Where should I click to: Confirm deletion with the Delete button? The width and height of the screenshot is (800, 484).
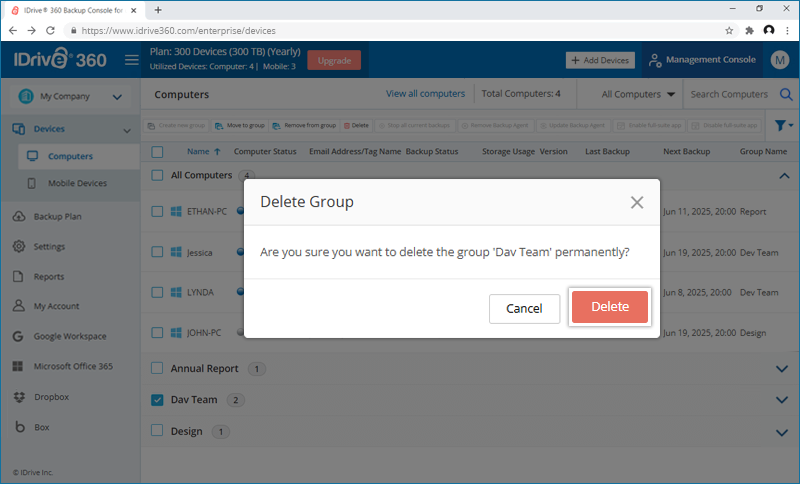[610, 307]
